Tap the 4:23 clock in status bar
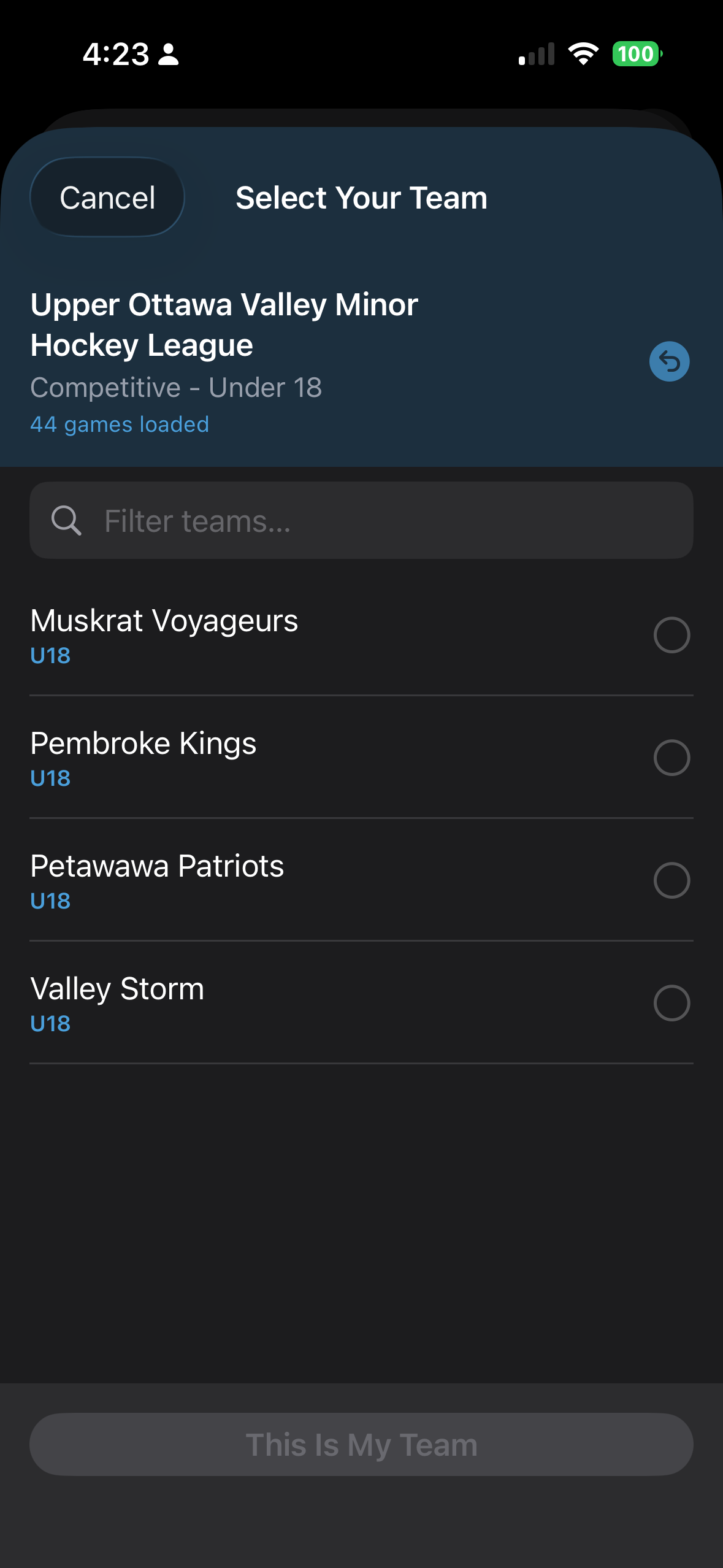Viewport: 723px width, 1568px height. click(x=116, y=54)
